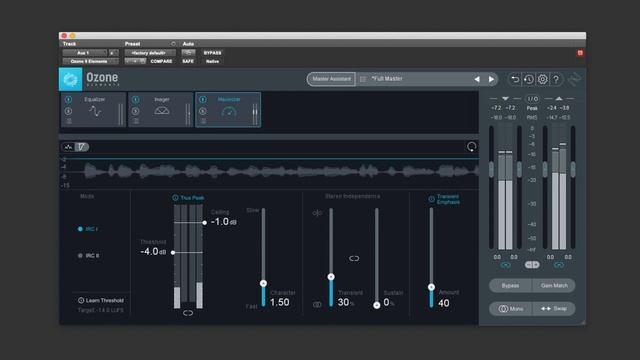This screenshot has height=360, width=640.
Task: Click the Native label button
Action: click(x=212, y=61)
